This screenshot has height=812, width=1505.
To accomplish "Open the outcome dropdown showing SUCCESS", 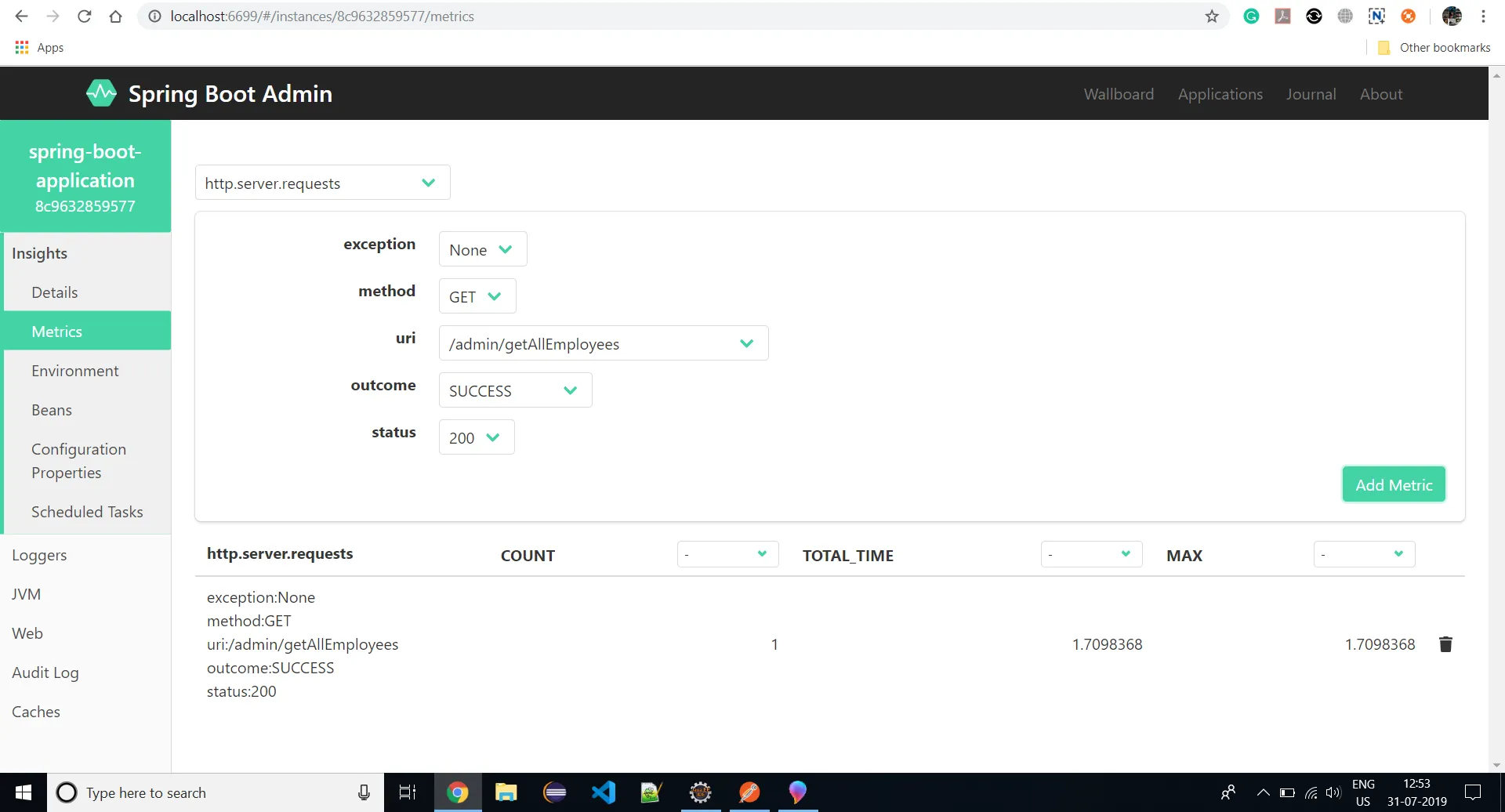I will 515,390.
